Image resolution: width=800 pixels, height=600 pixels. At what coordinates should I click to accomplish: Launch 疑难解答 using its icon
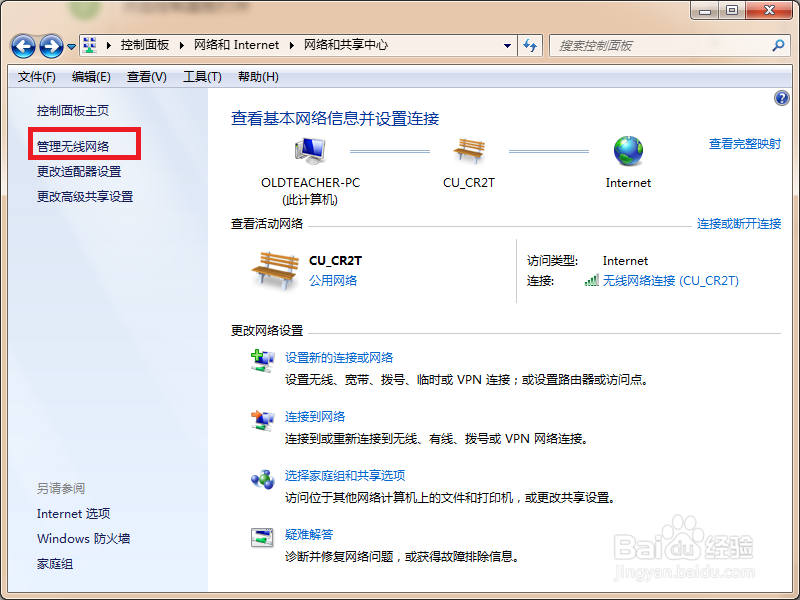[x=262, y=536]
